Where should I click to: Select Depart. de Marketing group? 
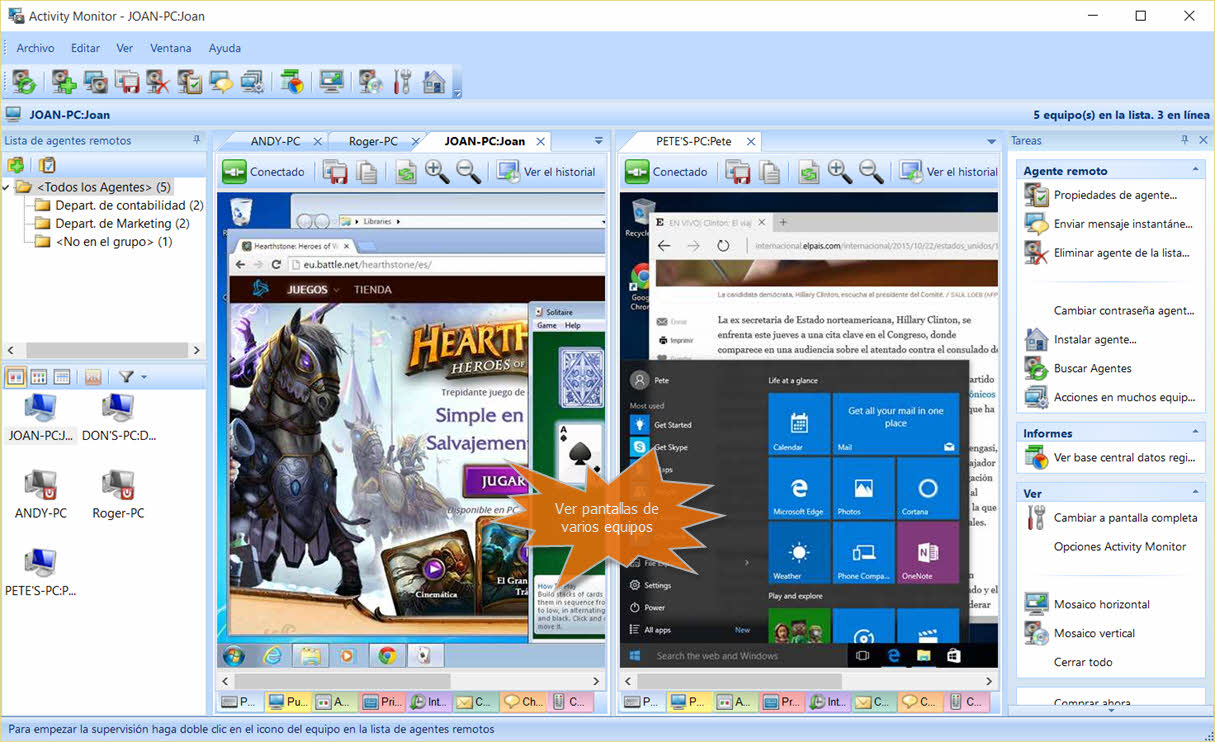pos(122,224)
